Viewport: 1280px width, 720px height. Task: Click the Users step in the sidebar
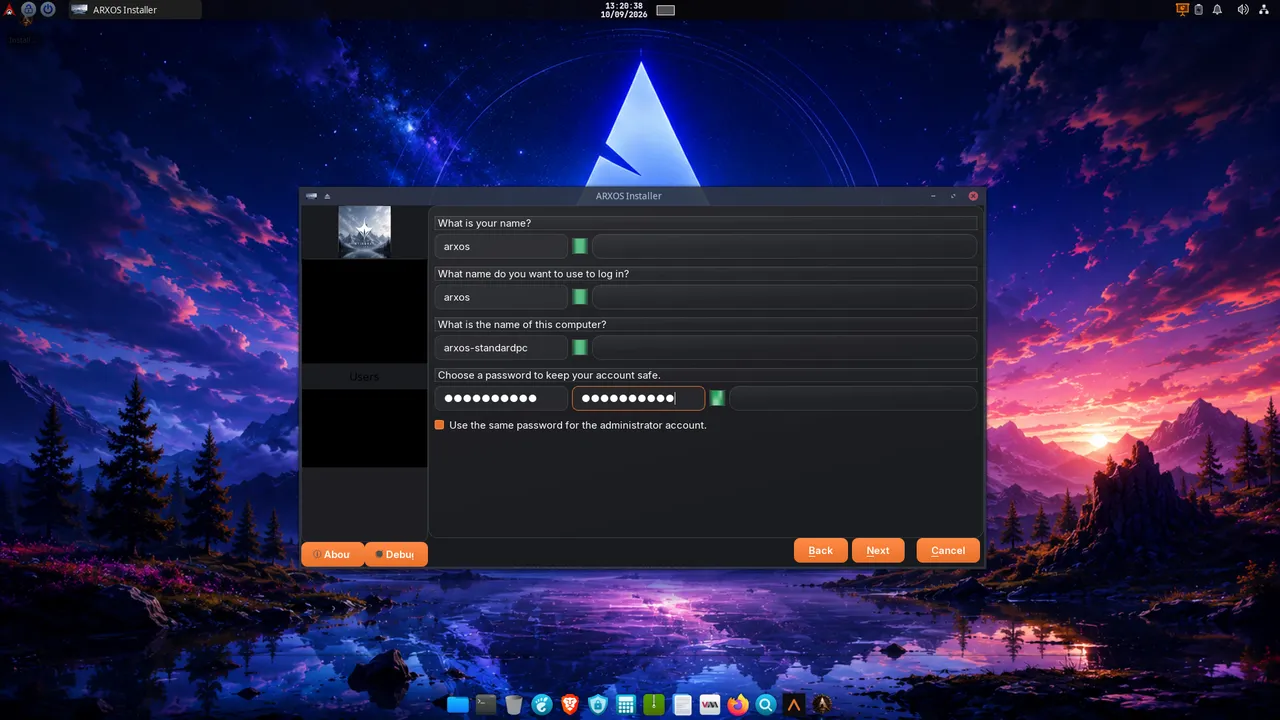(364, 377)
